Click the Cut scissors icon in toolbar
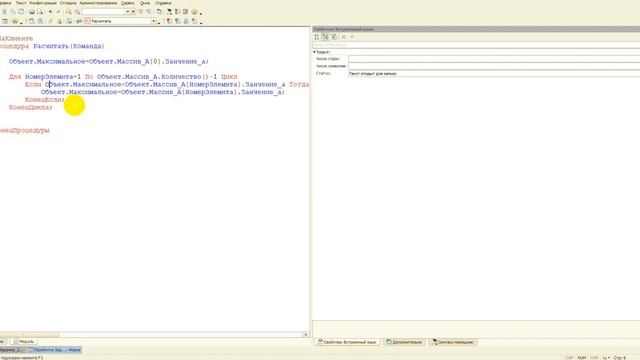640x360 pixels. pyautogui.click(x=4, y=12)
